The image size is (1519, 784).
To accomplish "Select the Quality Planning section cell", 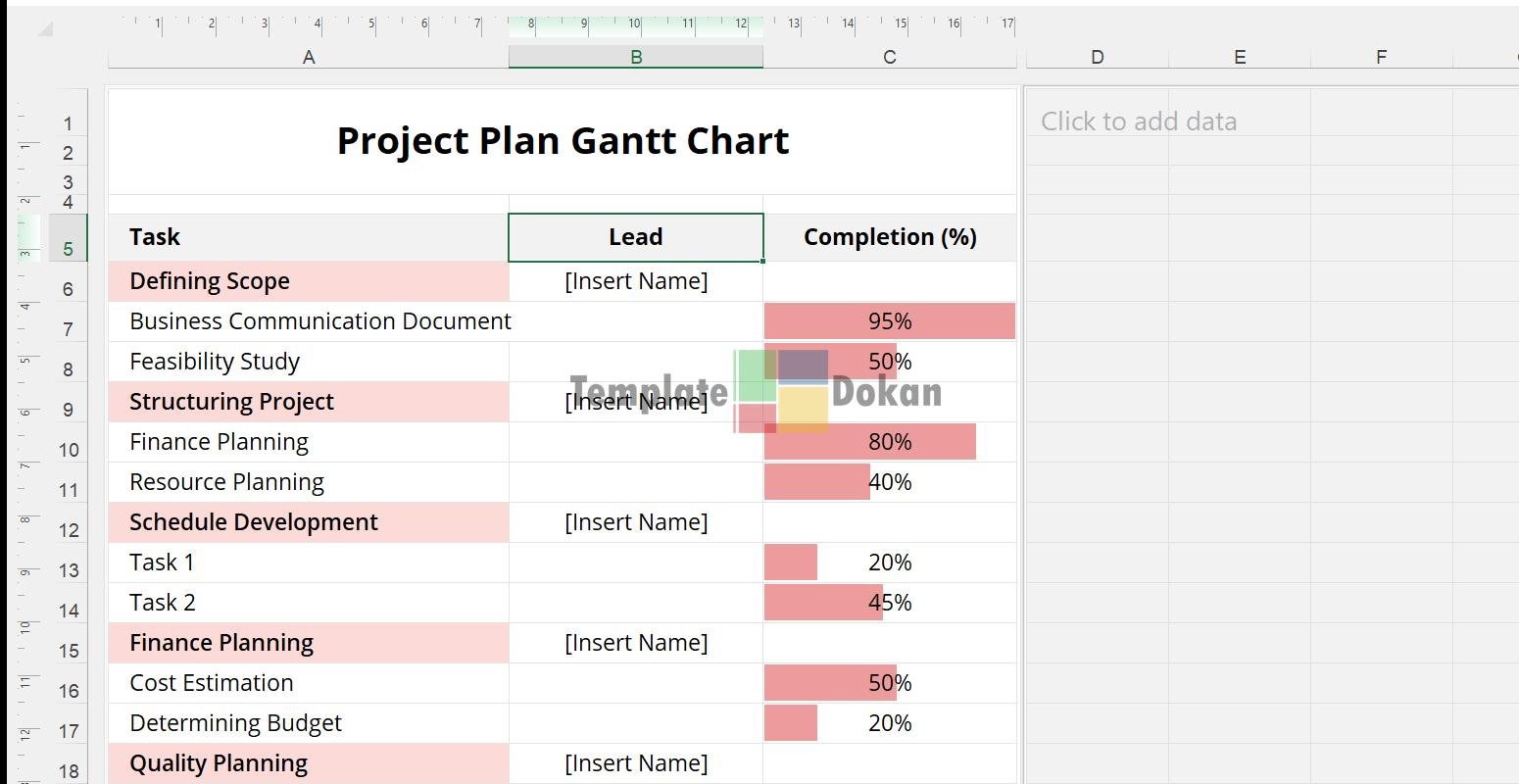I will click(308, 763).
